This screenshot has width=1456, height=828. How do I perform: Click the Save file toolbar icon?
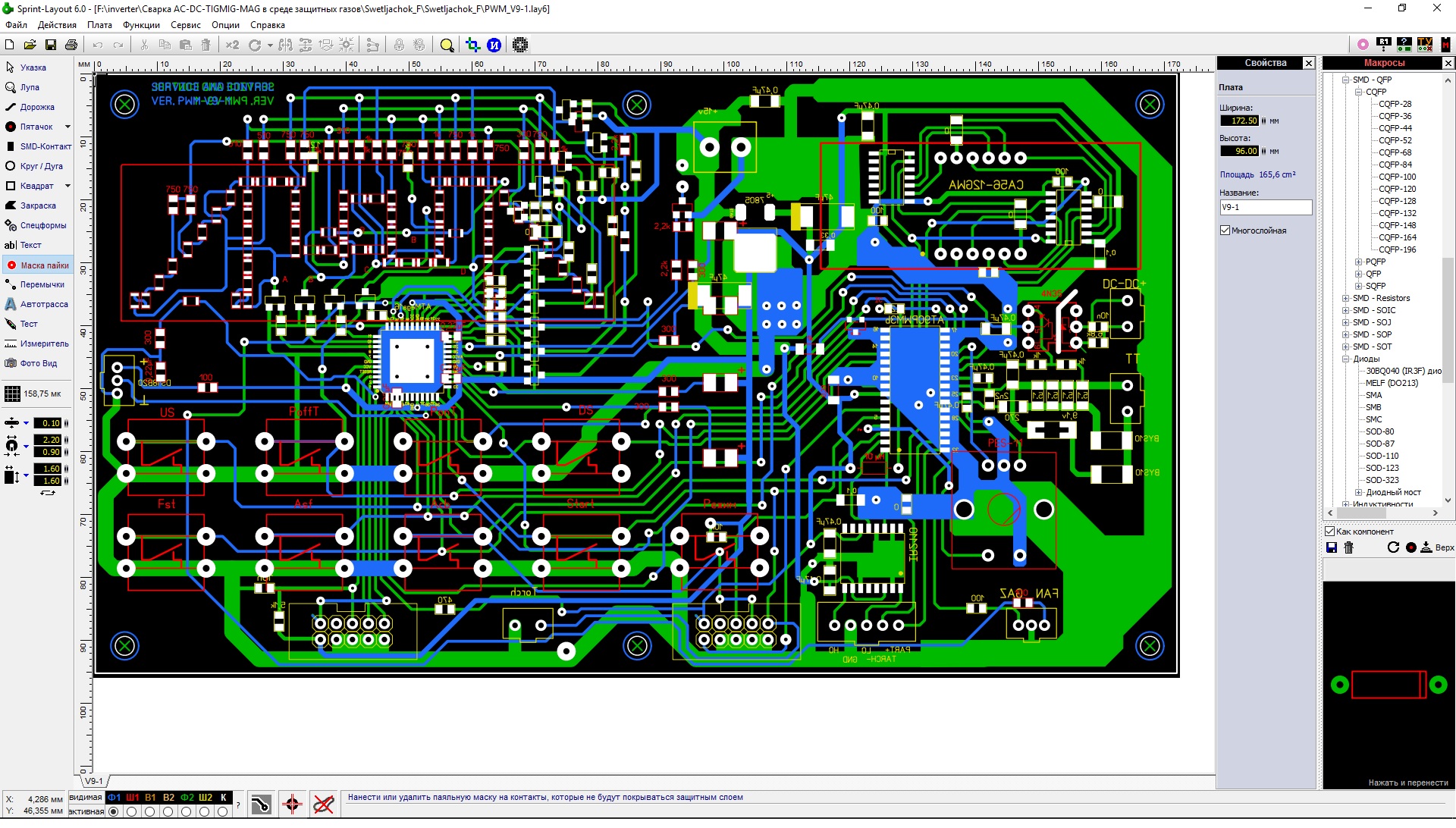coord(51,45)
